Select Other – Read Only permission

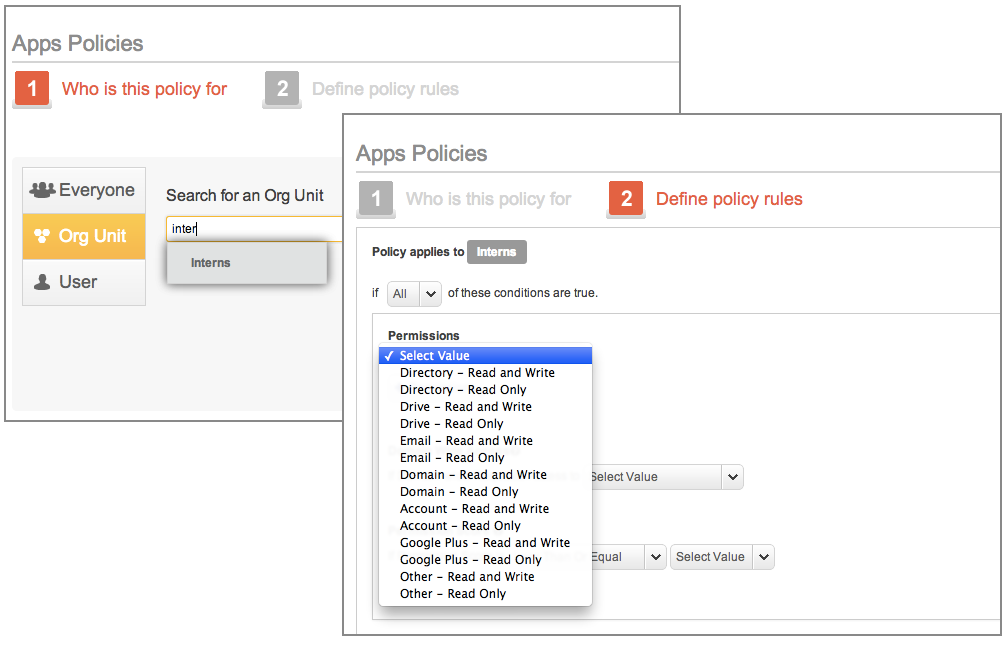453,594
